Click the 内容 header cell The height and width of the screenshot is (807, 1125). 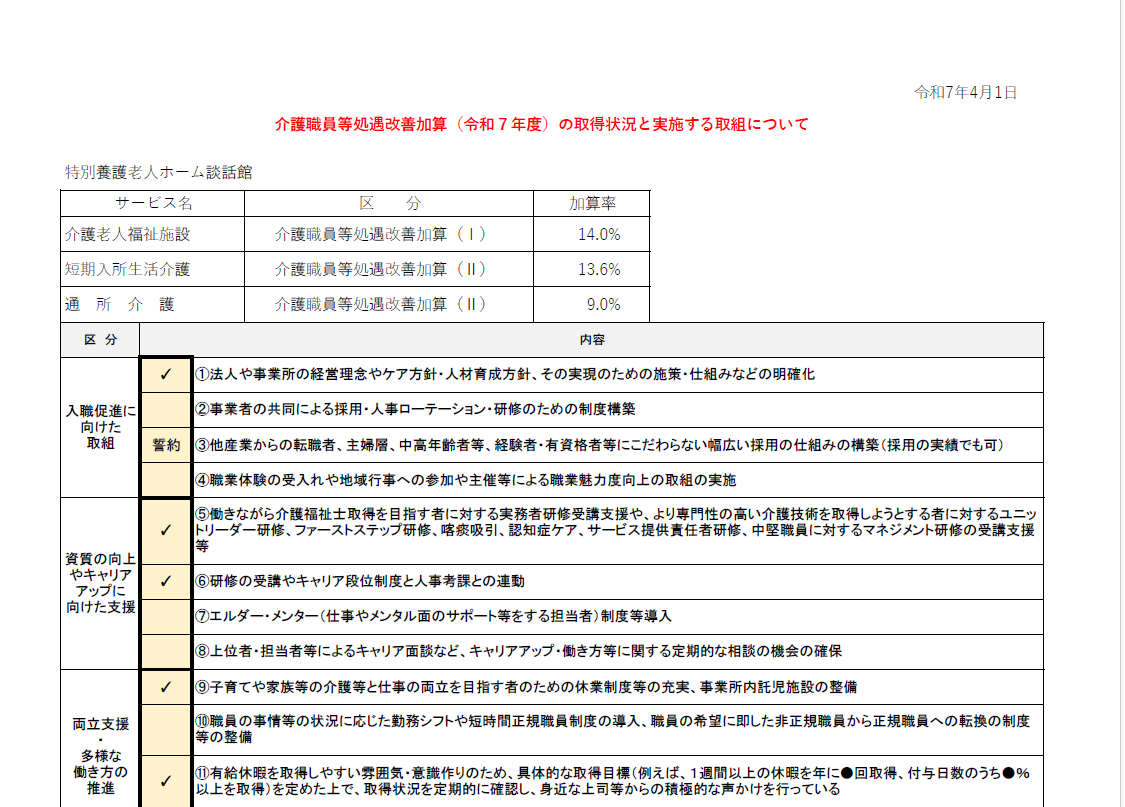click(x=591, y=340)
